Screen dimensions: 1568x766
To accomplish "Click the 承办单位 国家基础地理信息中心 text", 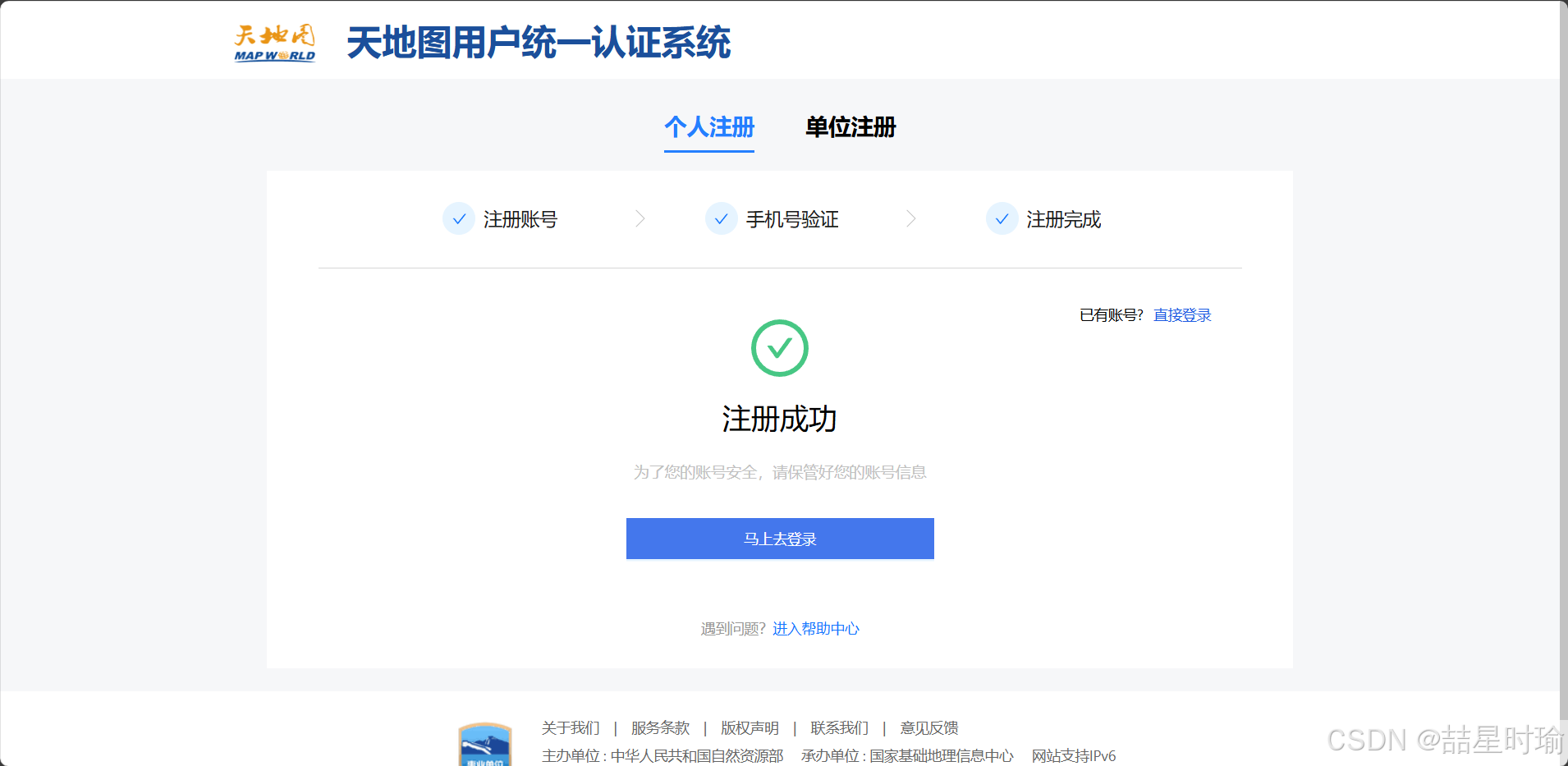I will [x=907, y=756].
